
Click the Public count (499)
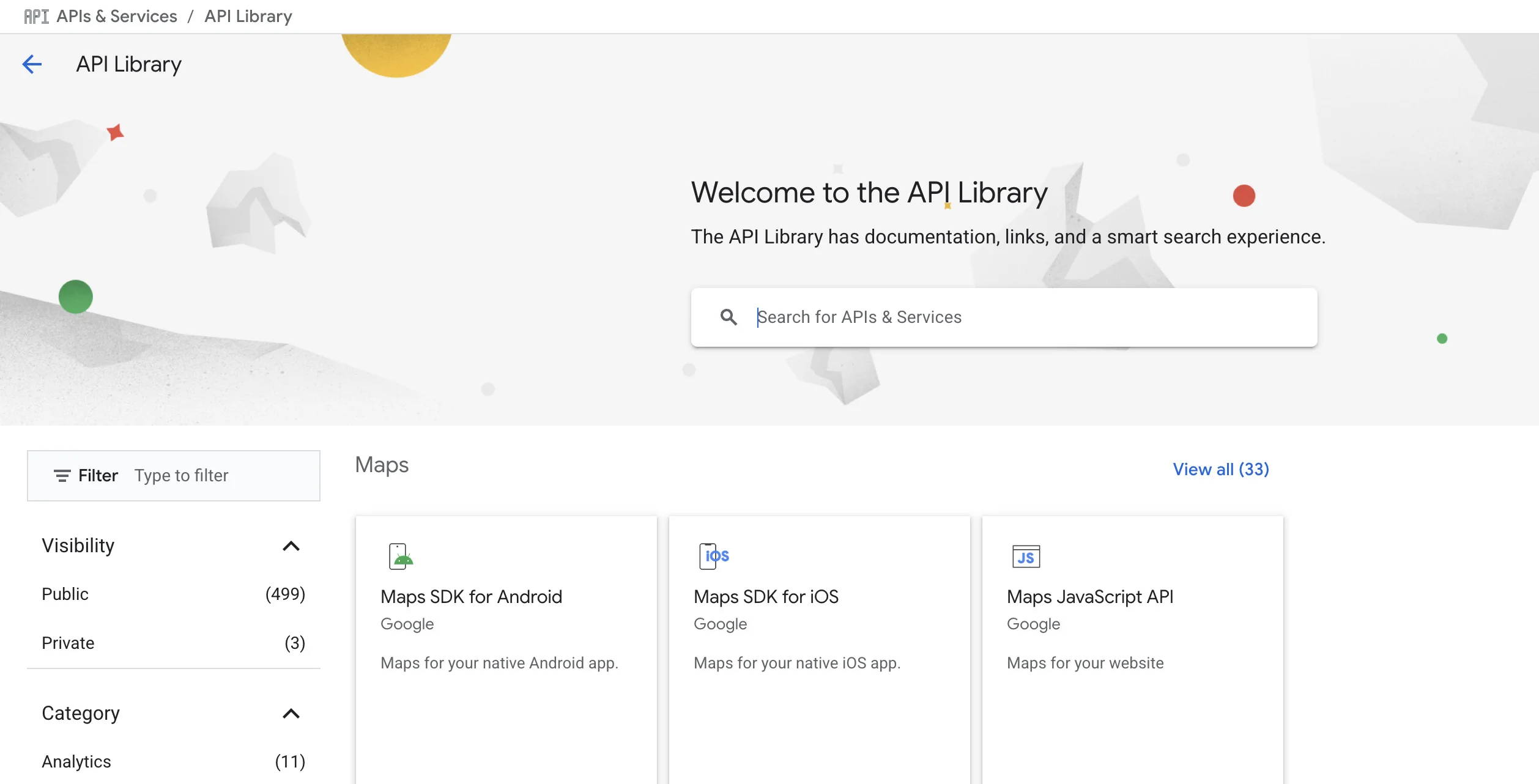tap(285, 594)
